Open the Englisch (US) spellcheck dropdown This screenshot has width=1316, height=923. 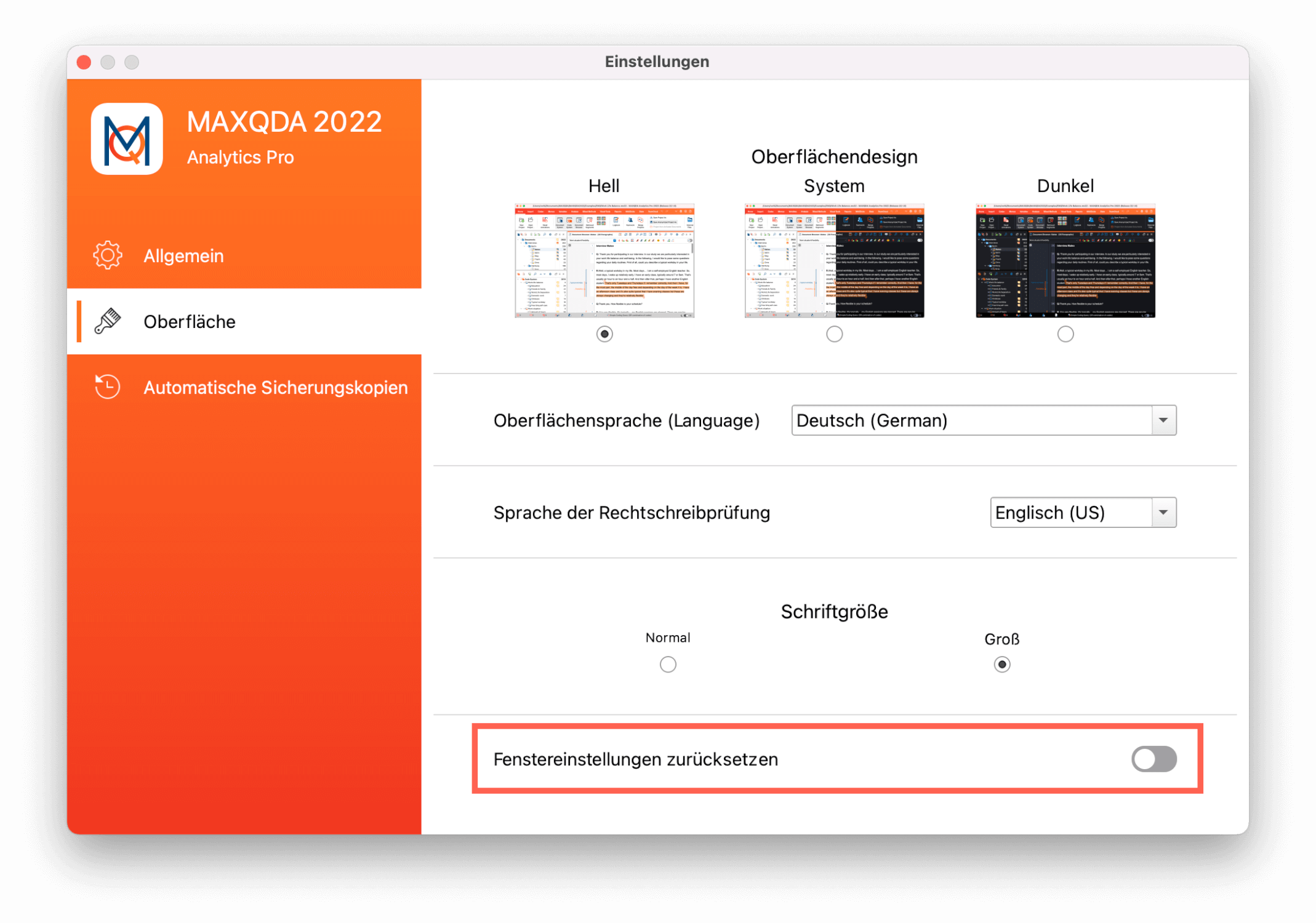click(1083, 513)
